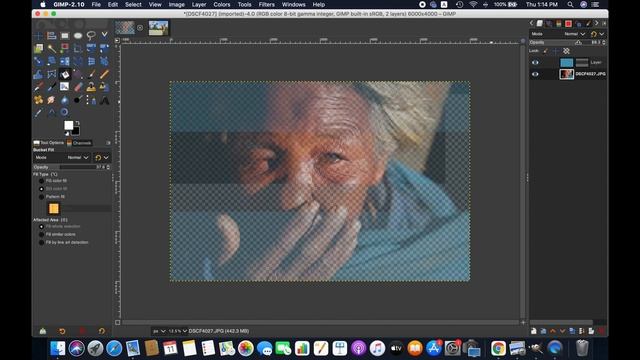Screen dimensions: 640x360
Task: Raise layer with the up arrow
Action: (553, 331)
